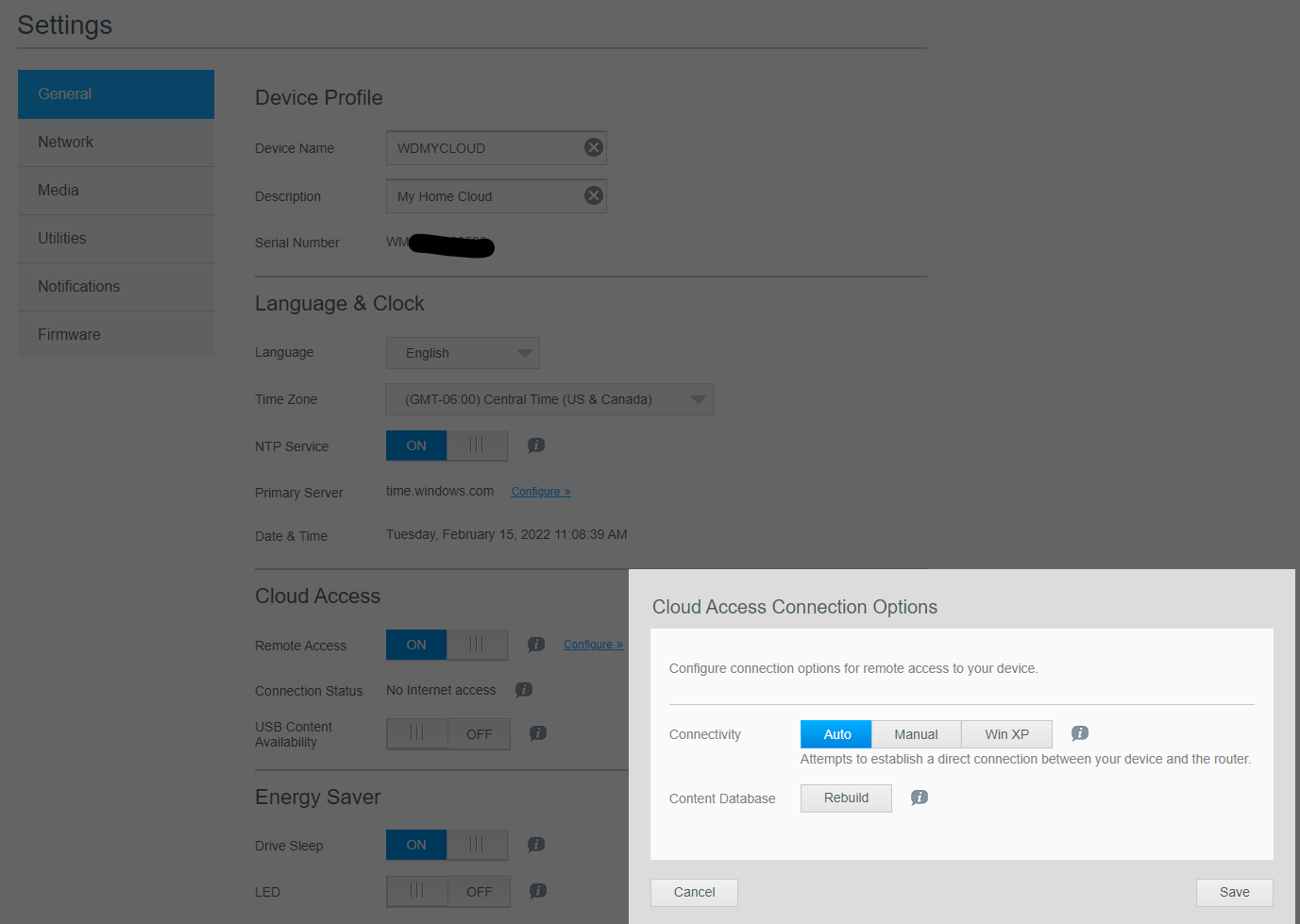
Task: Cancel the Cloud Access Connection Options dialog
Action: [694, 893]
